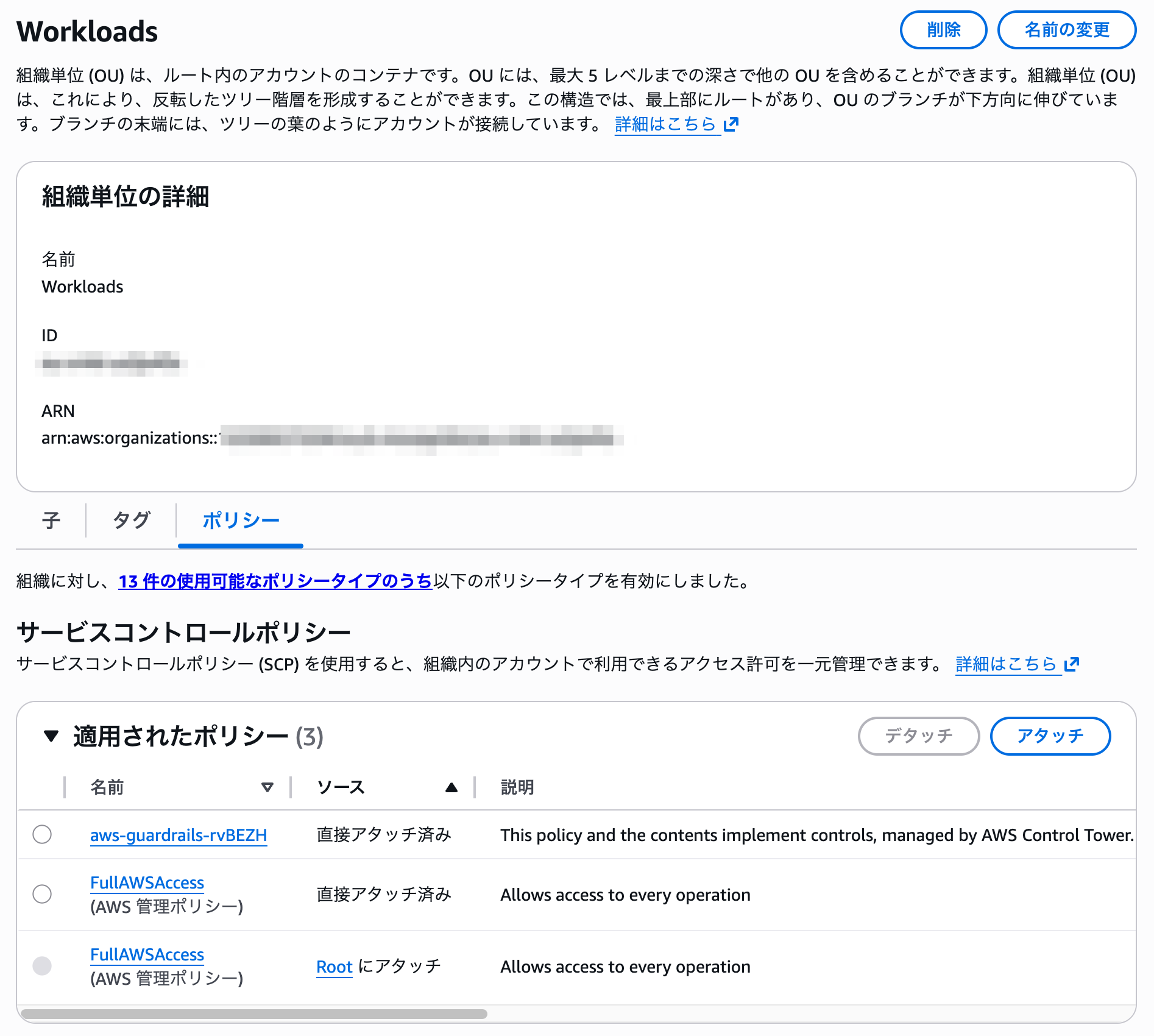Select the ポリシー tab

click(x=241, y=520)
